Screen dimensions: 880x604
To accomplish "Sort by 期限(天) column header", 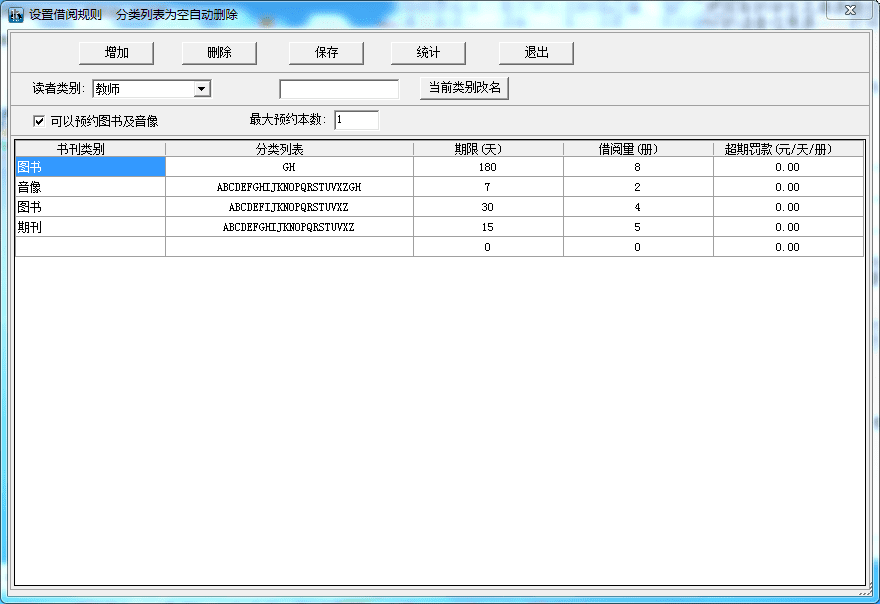I will pos(488,149).
